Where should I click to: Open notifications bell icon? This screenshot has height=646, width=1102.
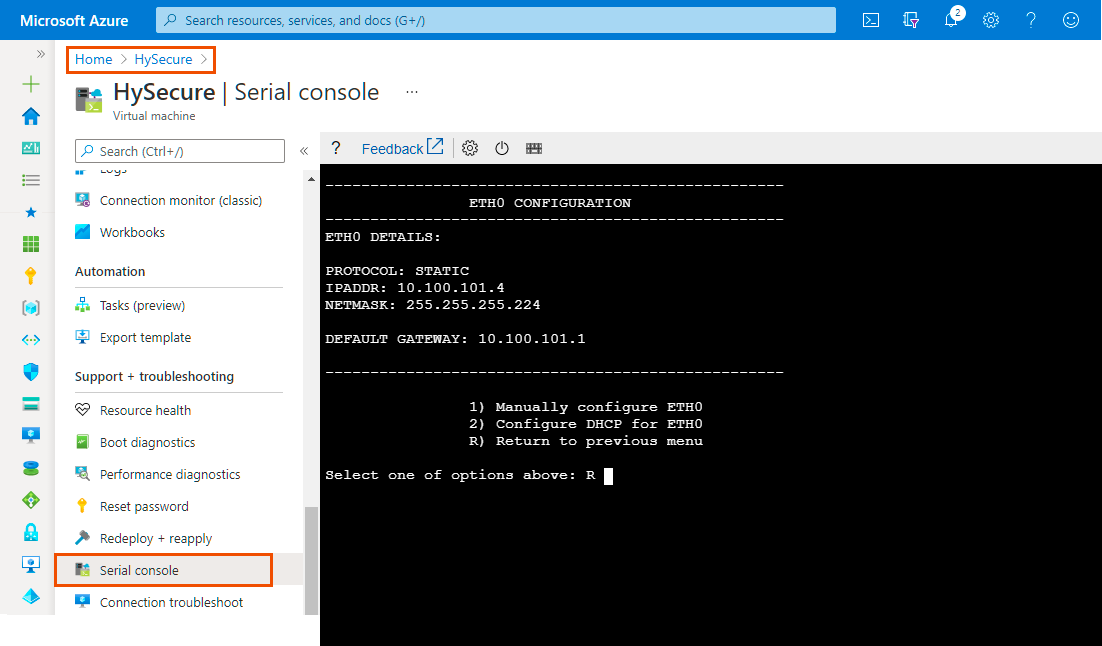tap(952, 19)
